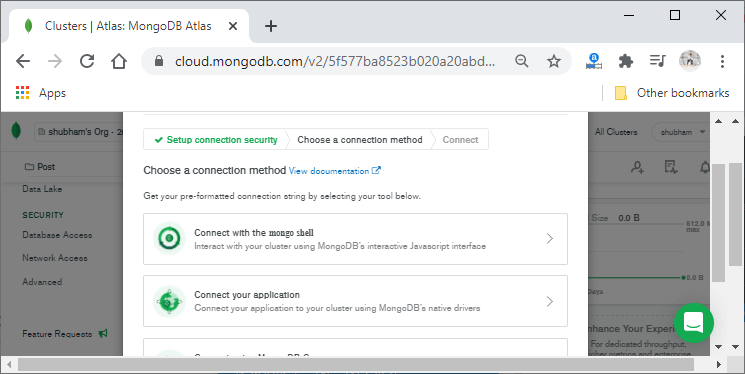Expand chevron on mongo shell row
745x374 pixels.
tap(550, 238)
